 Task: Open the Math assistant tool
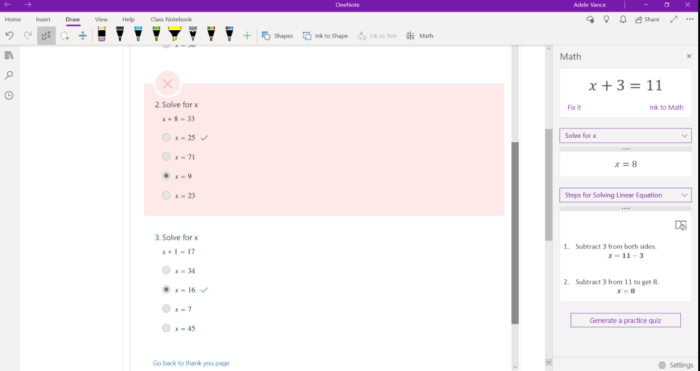pos(420,36)
